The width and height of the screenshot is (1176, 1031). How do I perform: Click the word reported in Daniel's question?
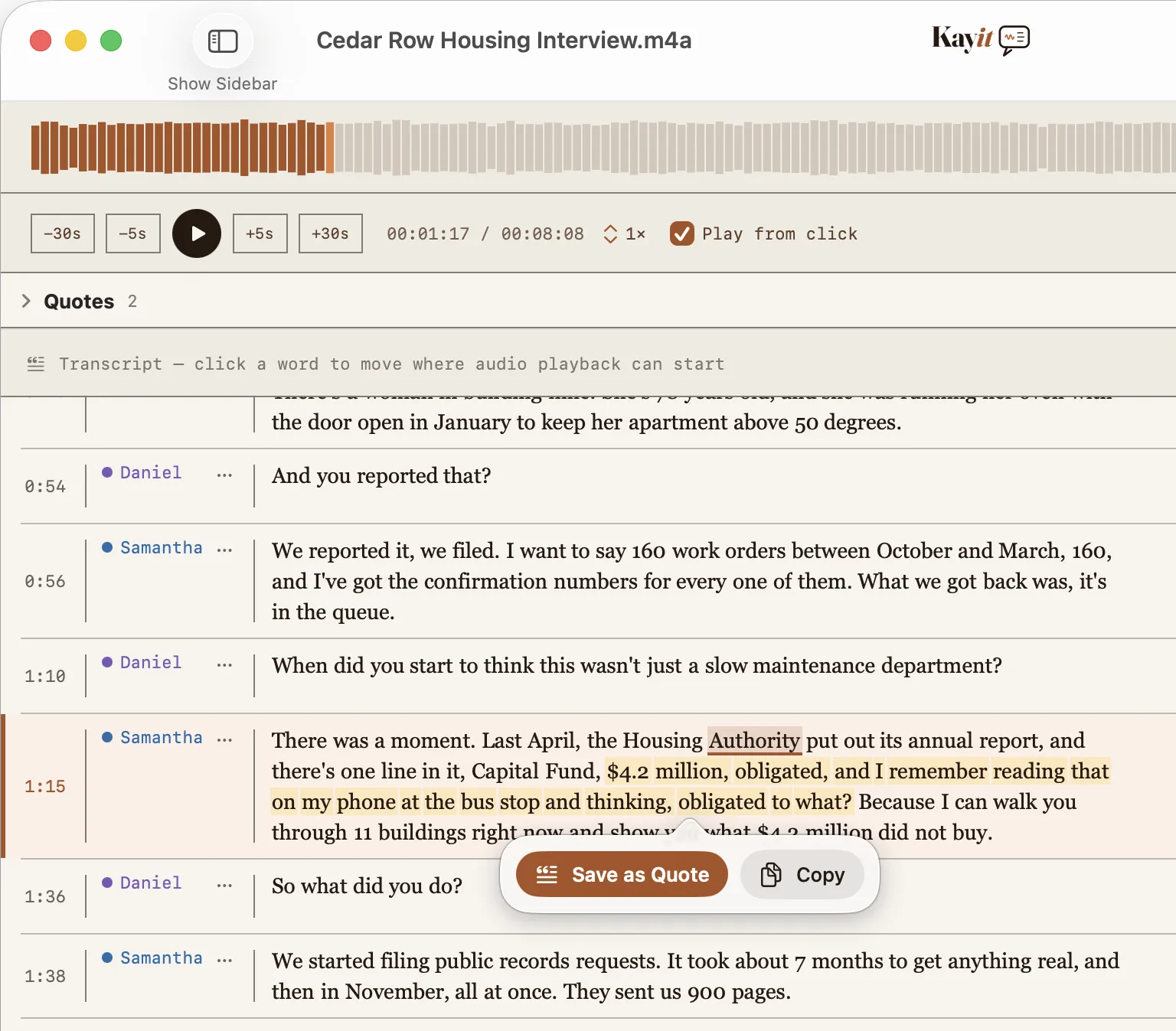397,476
